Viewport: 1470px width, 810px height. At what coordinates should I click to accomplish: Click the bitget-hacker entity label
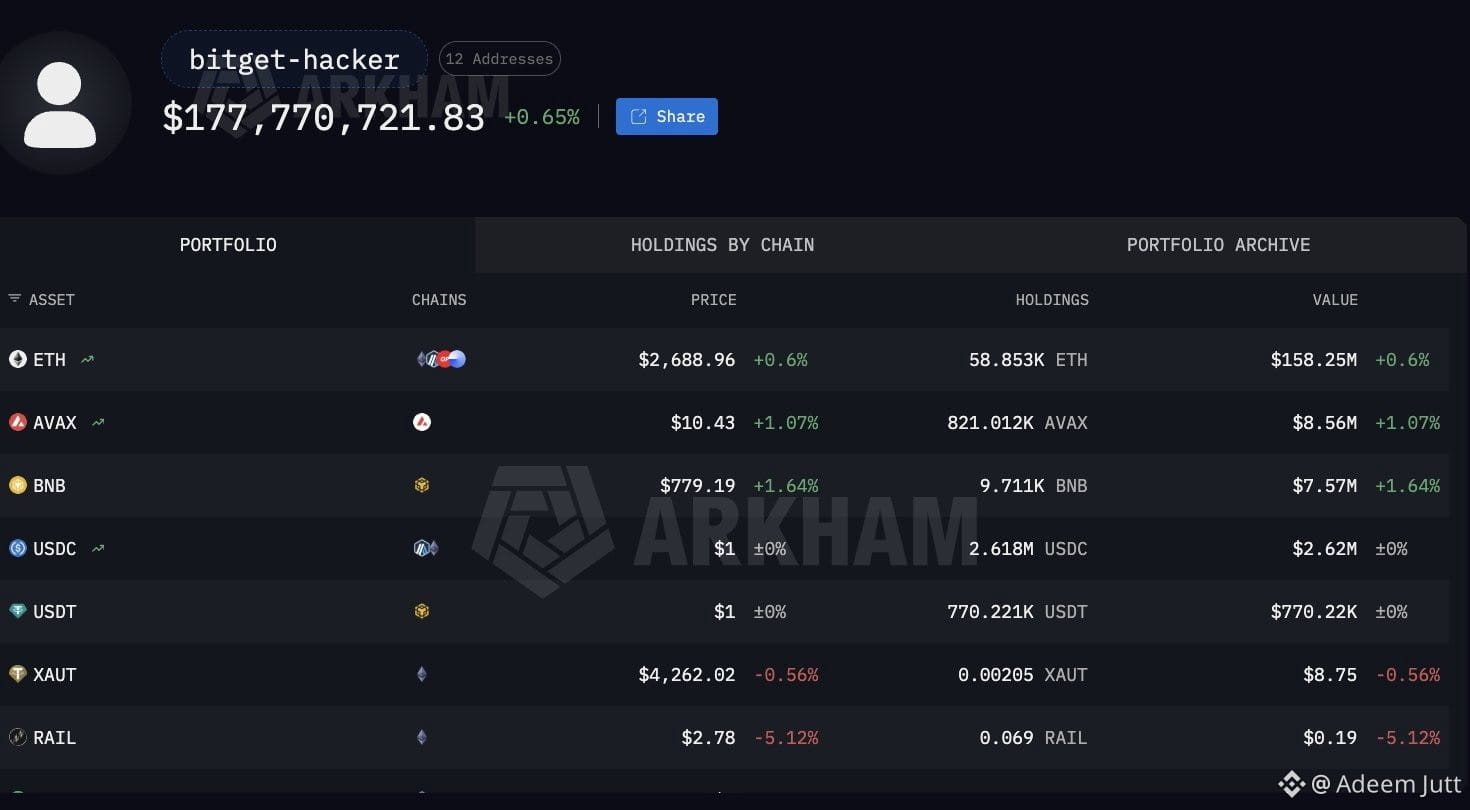294,59
